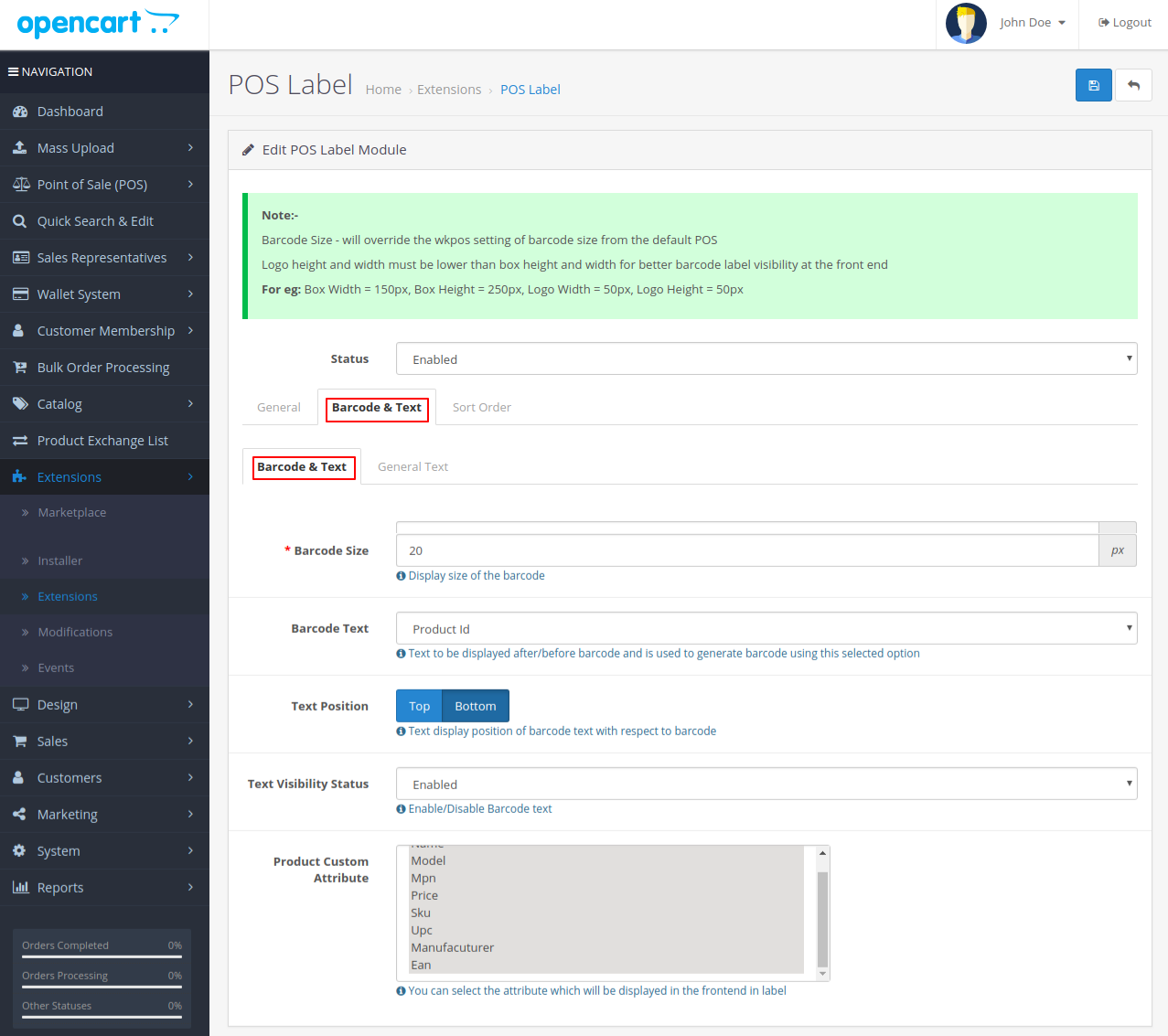
Task: Click the Back reply-arrow button
Action: [x=1133, y=85]
